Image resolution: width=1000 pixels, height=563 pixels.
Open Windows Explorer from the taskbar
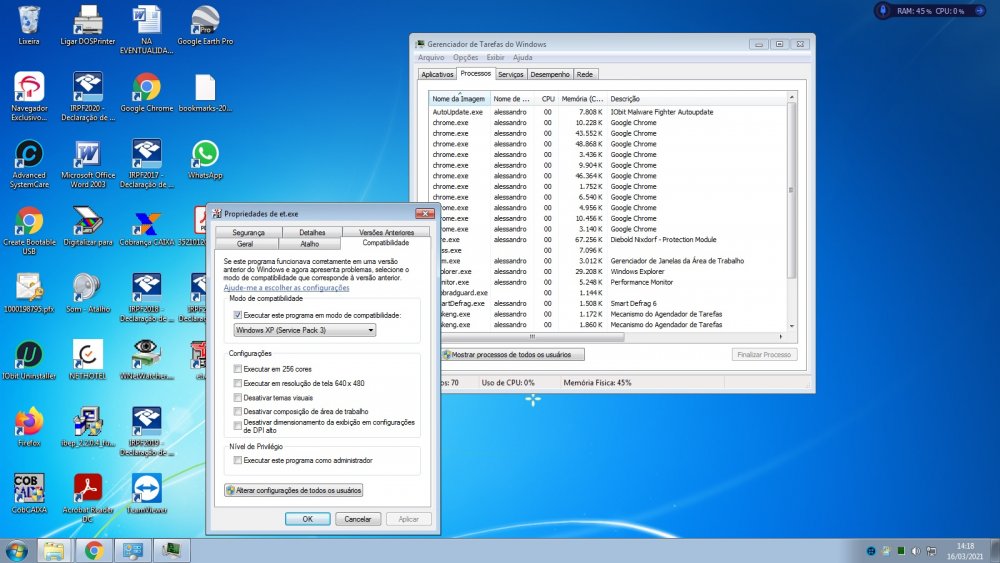54,550
